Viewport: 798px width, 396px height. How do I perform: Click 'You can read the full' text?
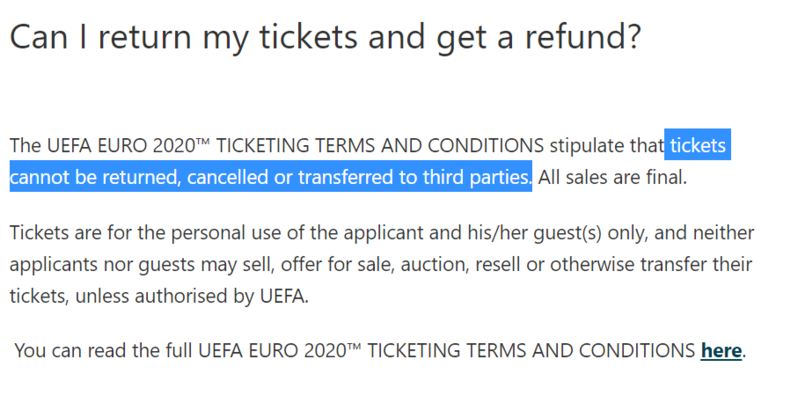(103, 351)
